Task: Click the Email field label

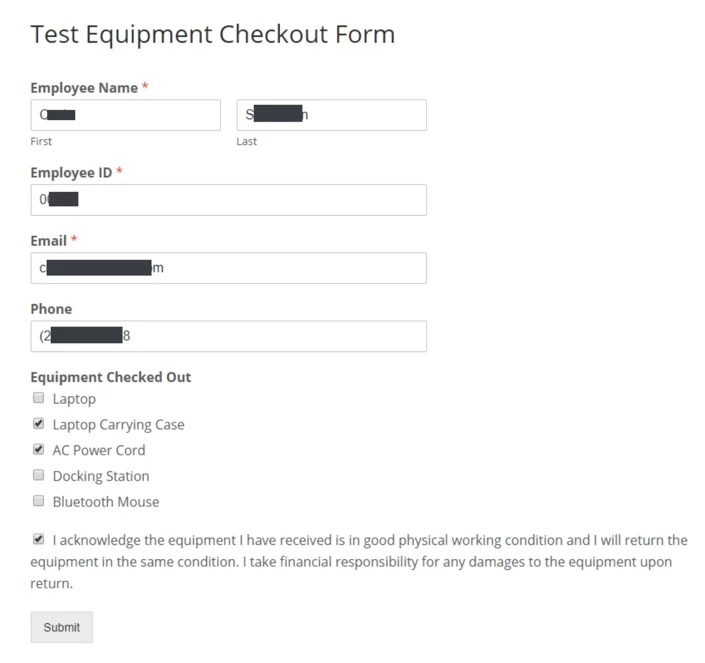Action: point(49,241)
